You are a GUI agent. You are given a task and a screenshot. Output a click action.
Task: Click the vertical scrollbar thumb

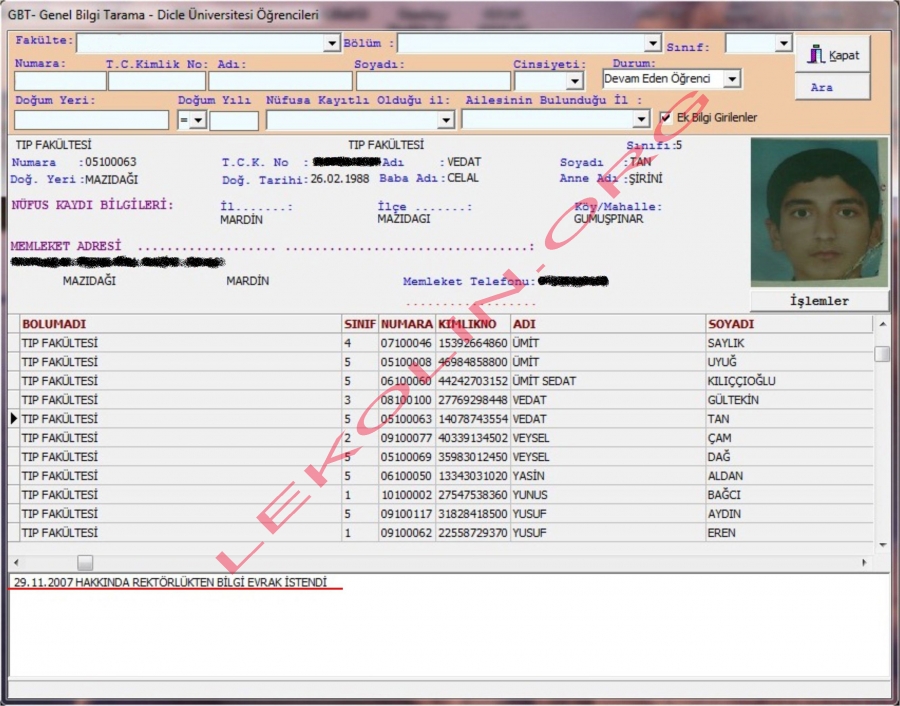click(882, 354)
